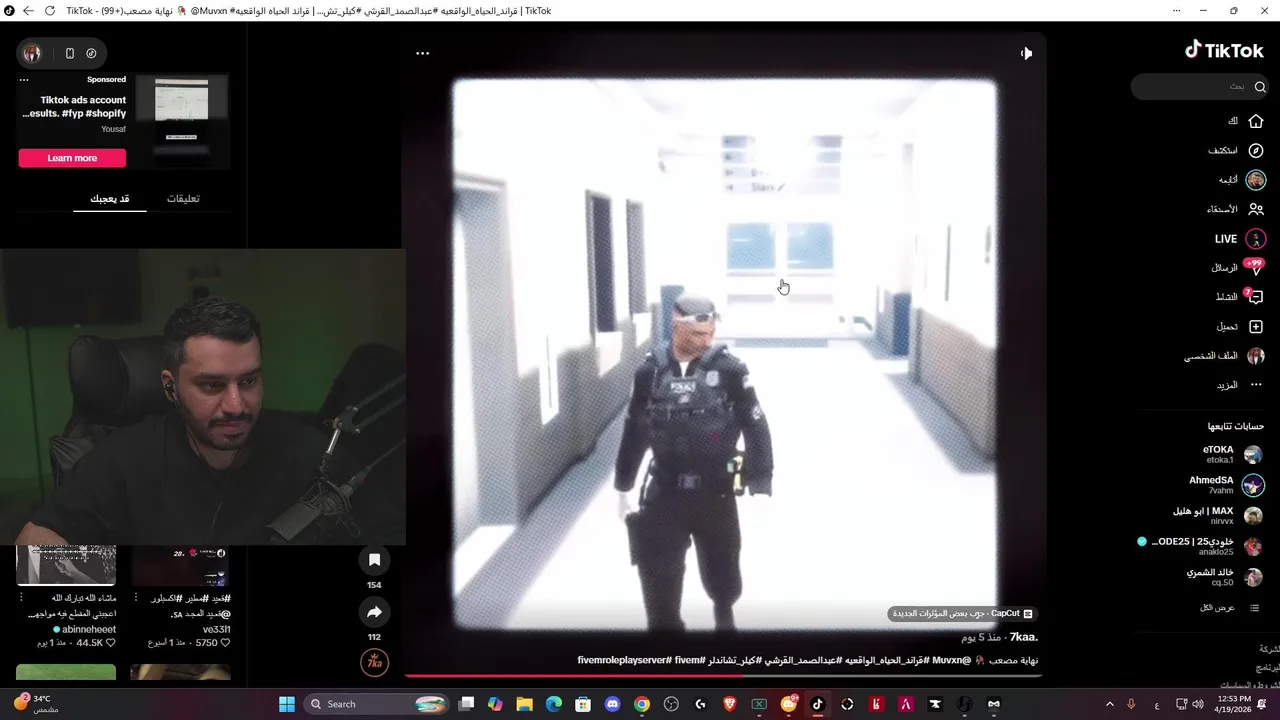Open followed account eTOKA
The width and height of the screenshot is (1280, 720).
pos(1233,455)
